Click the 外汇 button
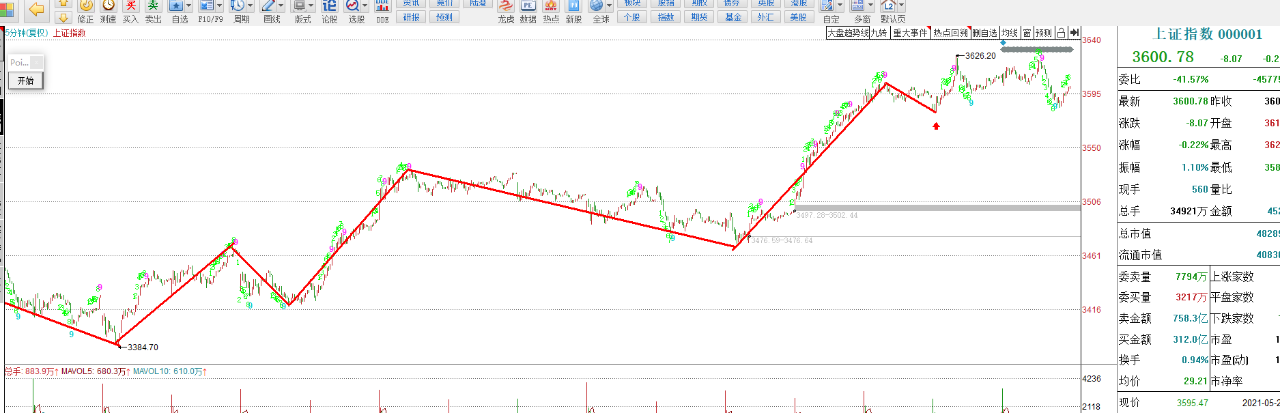This screenshot has width=1280, height=413. pos(765,17)
